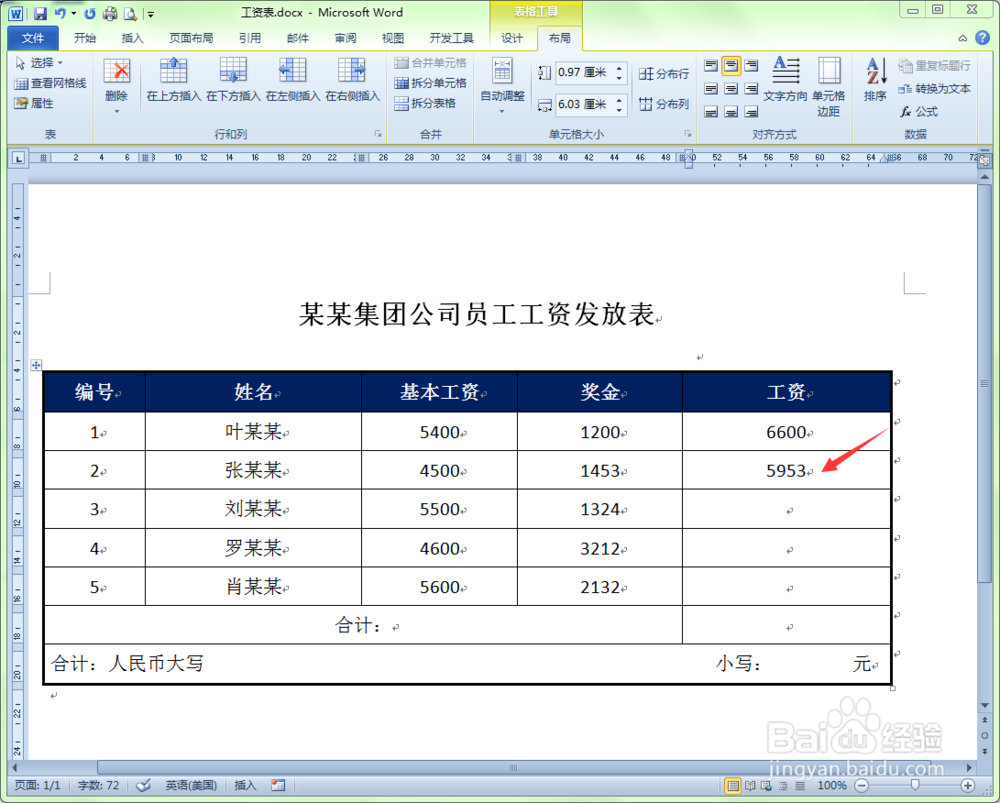1000x803 pixels.
Task: Select align center left cell alignment
Action: tap(711, 89)
